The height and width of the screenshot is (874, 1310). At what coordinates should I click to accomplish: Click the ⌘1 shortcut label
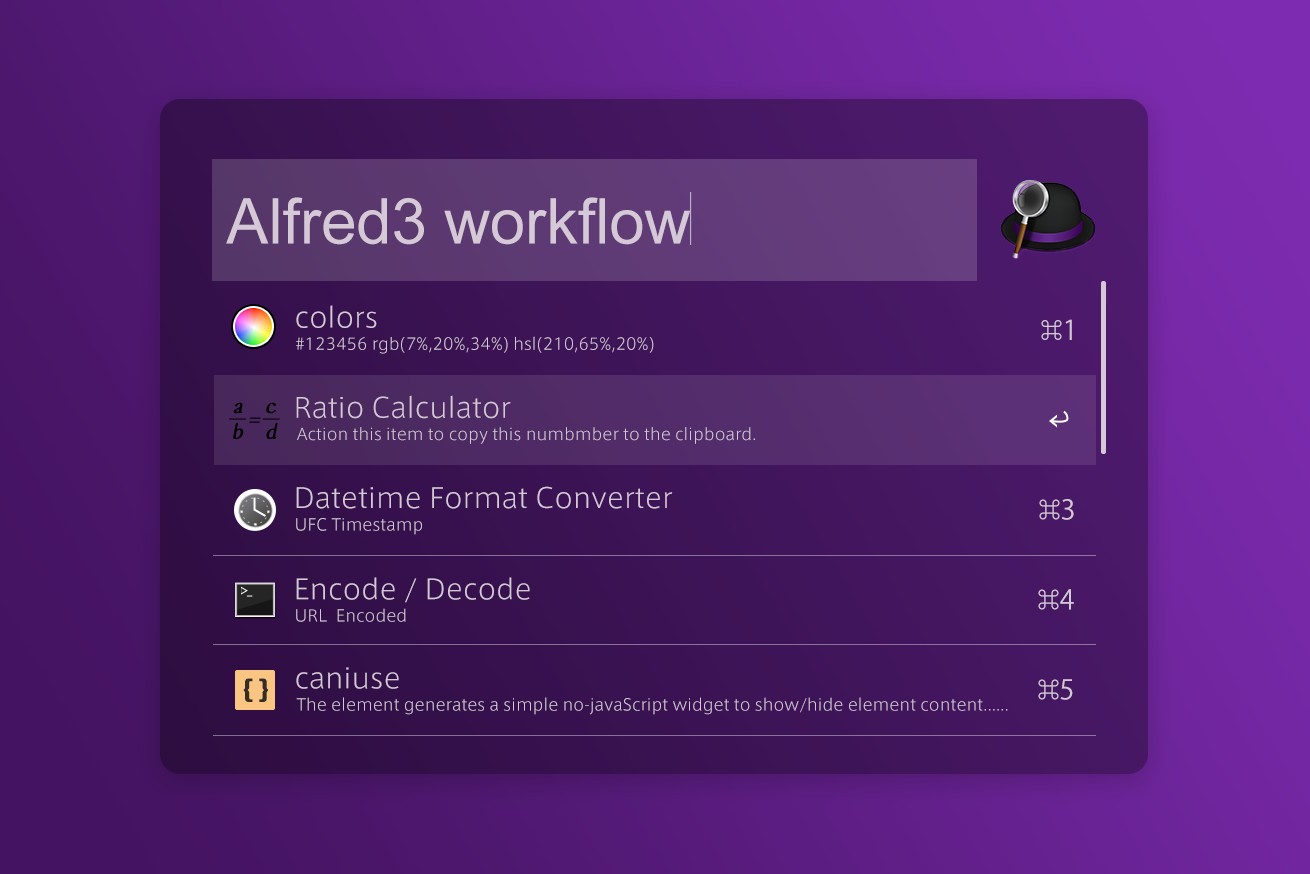point(1057,330)
